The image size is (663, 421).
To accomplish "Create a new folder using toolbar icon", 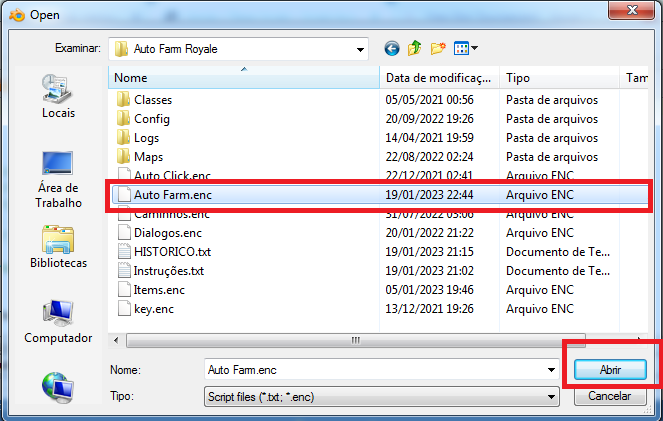I will (x=438, y=48).
